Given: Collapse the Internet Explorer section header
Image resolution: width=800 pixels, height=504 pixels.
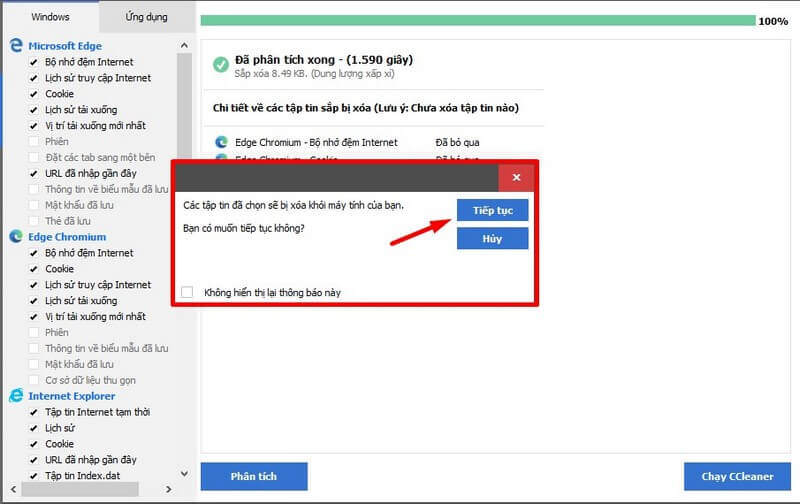Looking at the screenshot, I should [71, 396].
